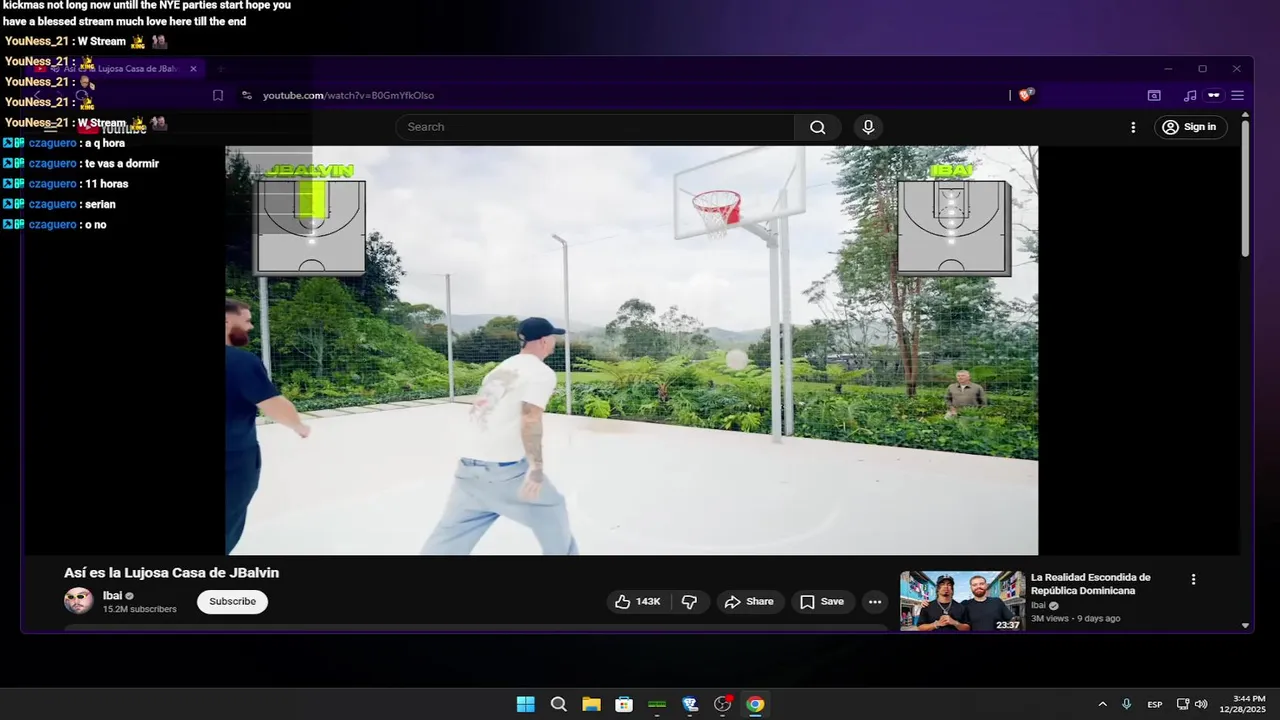Screen dimensions: 1280x720
Task: Click the recommended video title 'La Realidad Escondida'
Action: pos(1090,584)
